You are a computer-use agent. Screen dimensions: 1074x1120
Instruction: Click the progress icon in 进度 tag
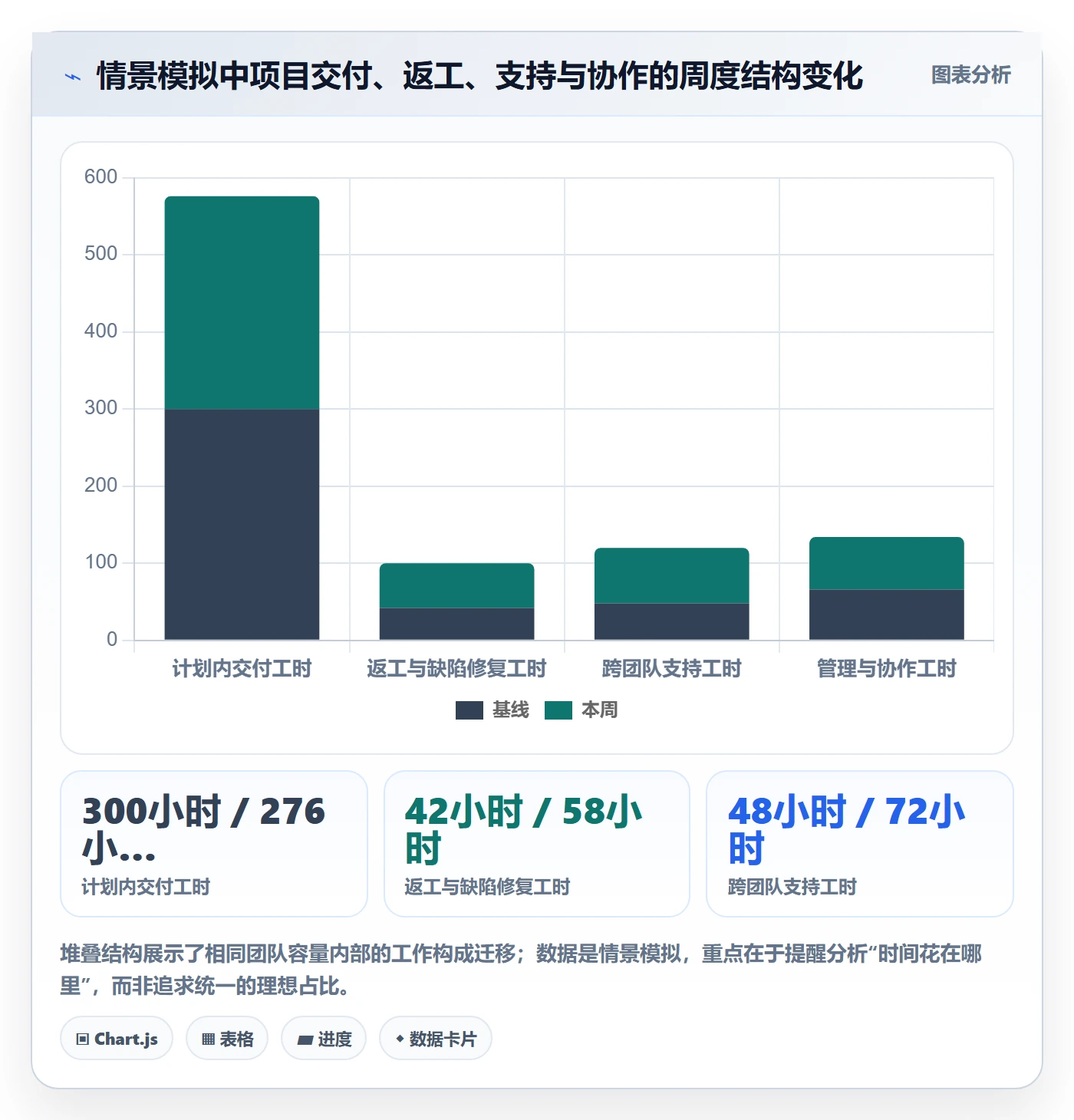point(305,1039)
